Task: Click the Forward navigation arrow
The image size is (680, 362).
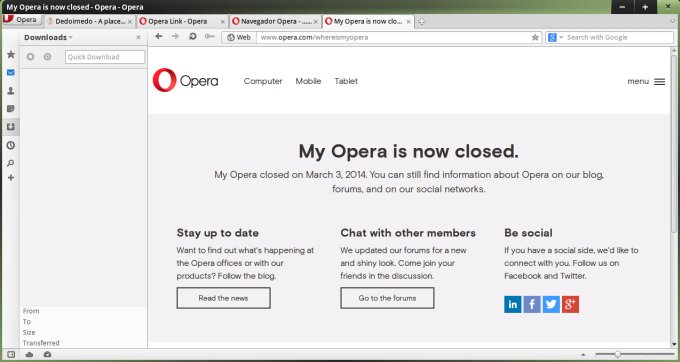Action: point(175,36)
